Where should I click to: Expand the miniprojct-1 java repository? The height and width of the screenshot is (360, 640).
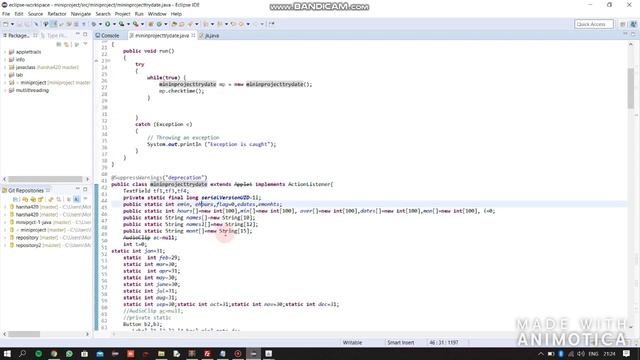coord(5,222)
